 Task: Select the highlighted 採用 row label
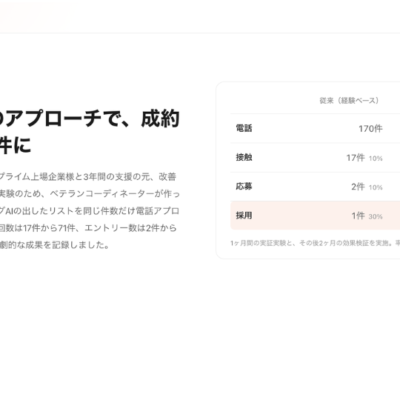[244, 215]
